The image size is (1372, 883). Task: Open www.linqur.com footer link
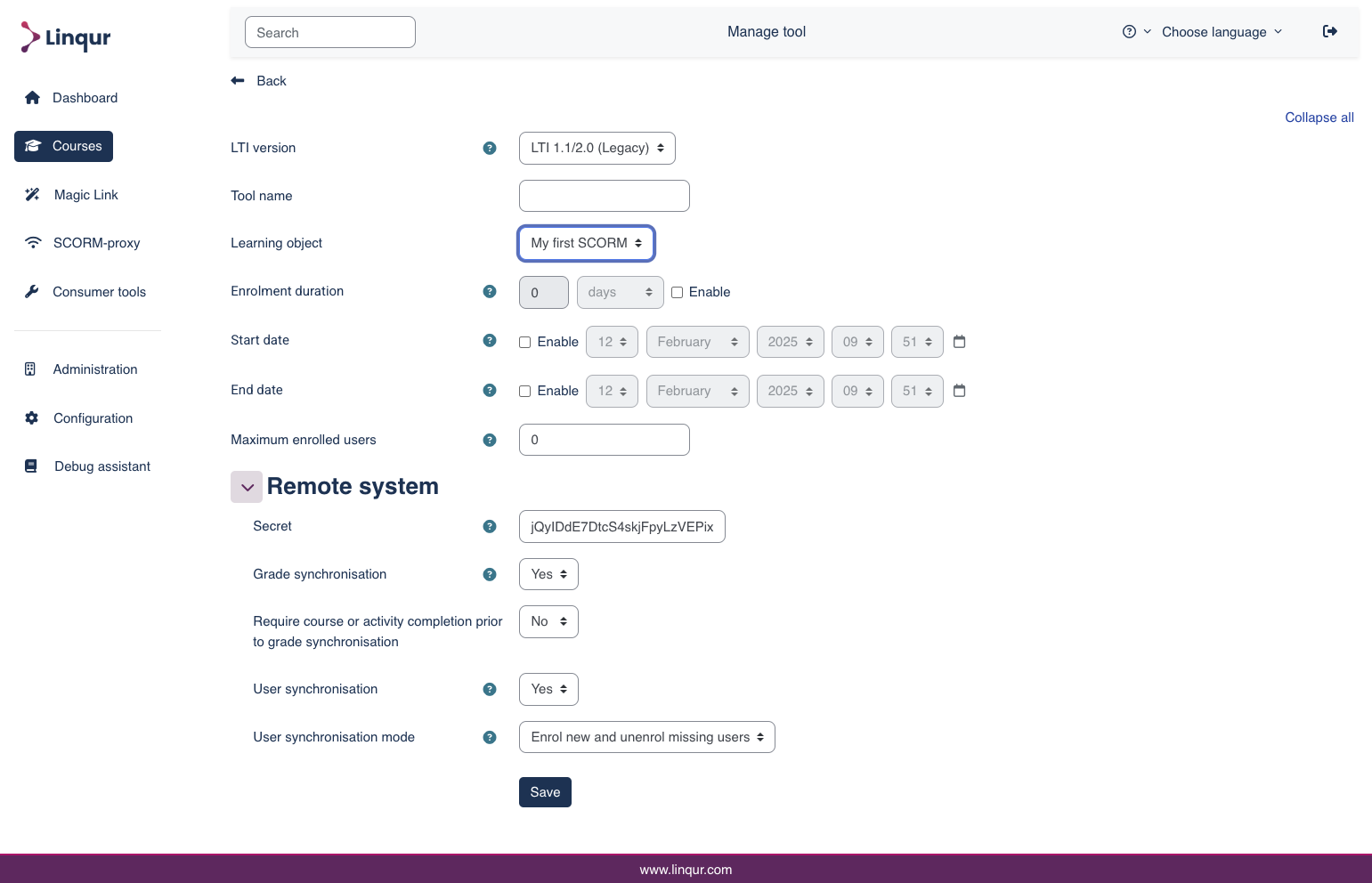pos(686,870)
